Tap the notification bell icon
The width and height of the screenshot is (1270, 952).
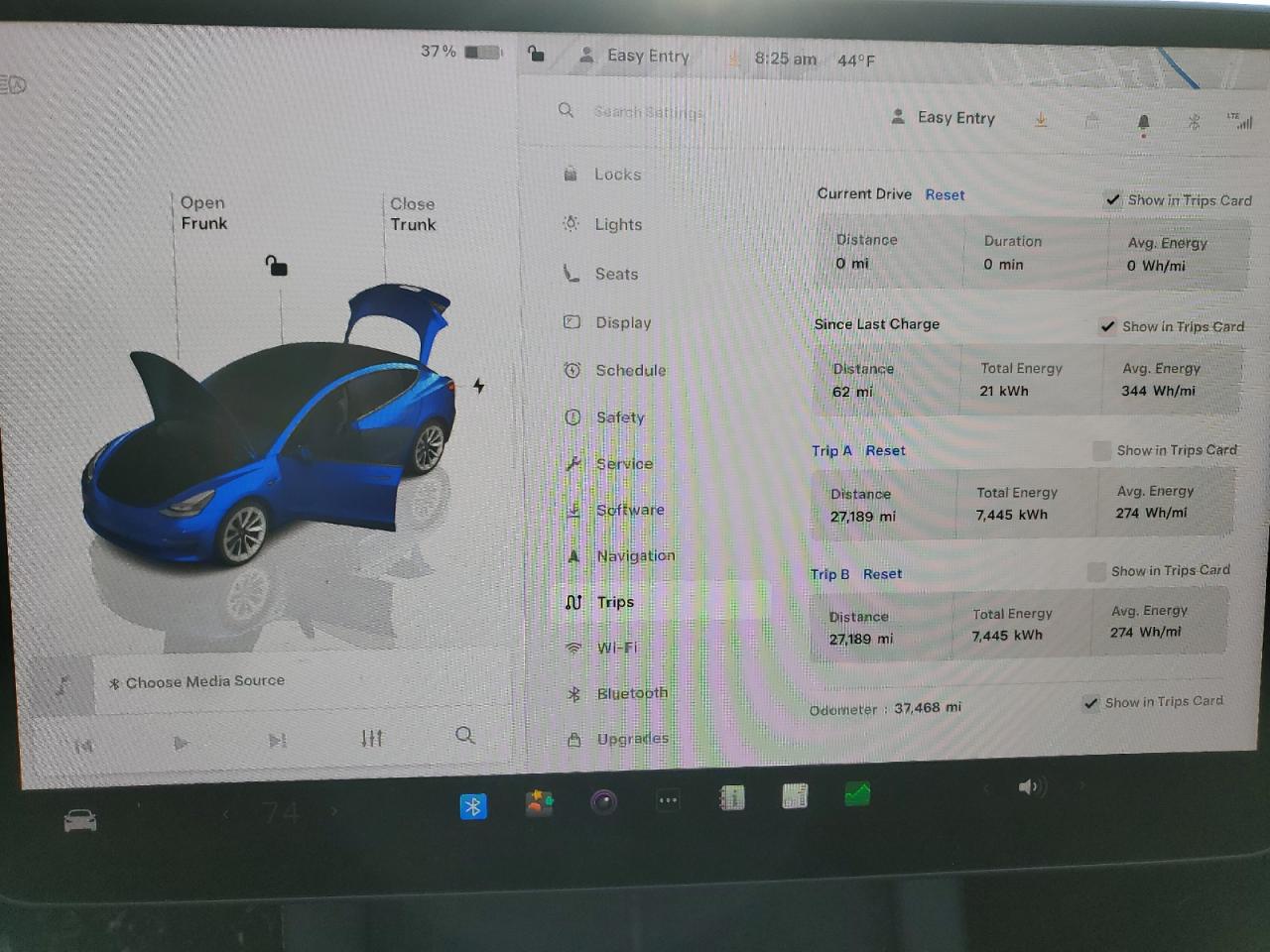(1143, 123)
